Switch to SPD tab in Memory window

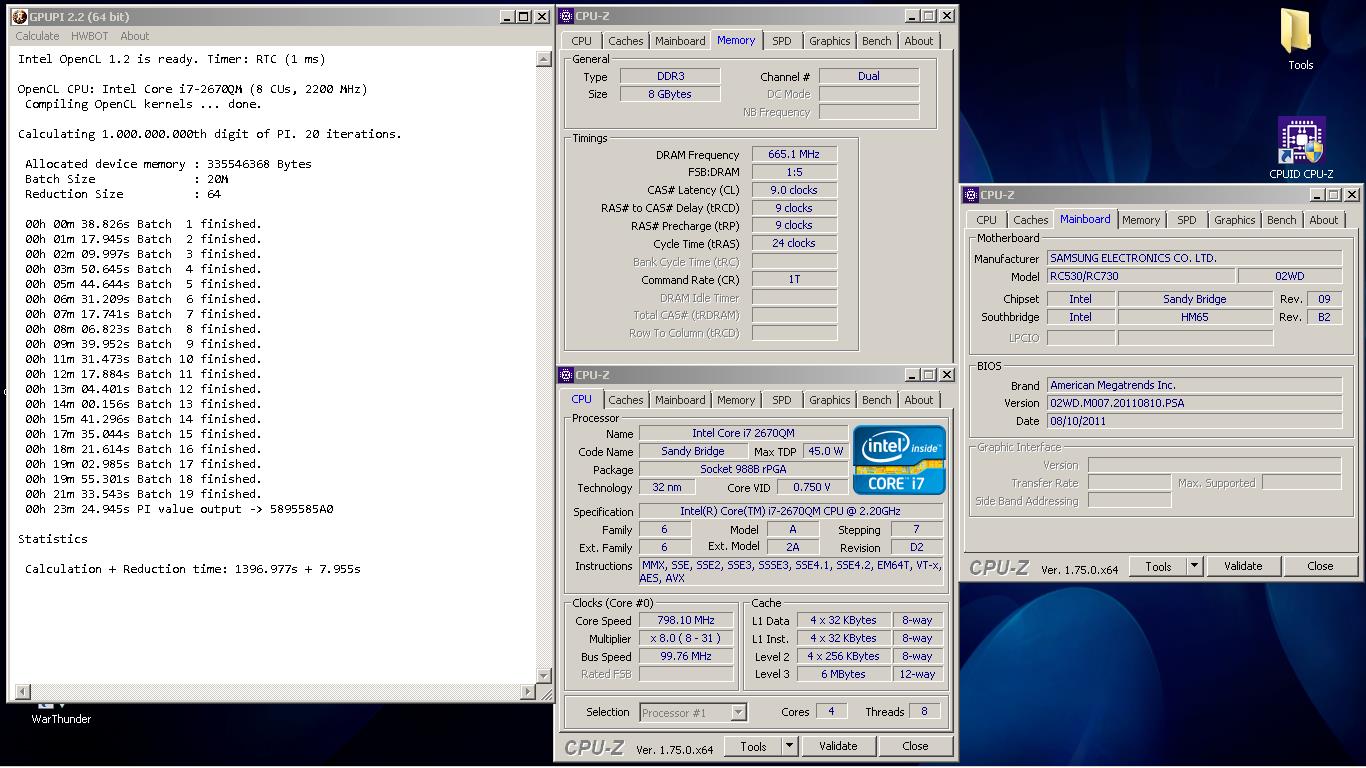[x=782, y=41]
